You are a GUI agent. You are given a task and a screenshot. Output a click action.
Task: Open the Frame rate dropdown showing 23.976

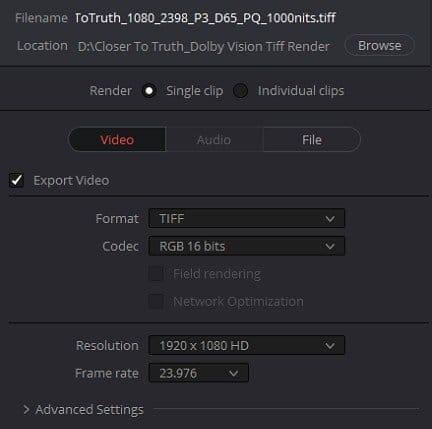[199, 373]
